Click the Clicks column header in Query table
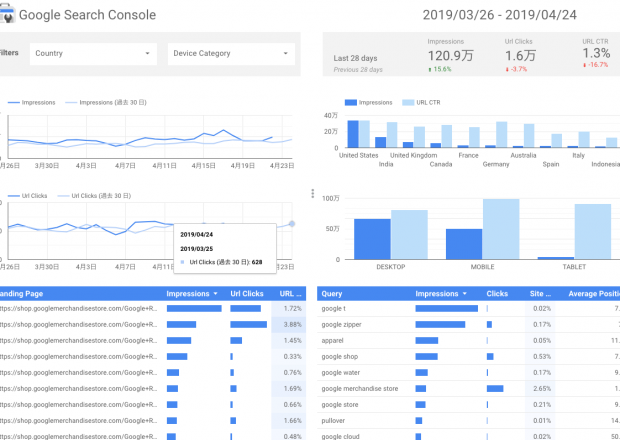This screenshot has width=620, height=440. tap(497, 294)
